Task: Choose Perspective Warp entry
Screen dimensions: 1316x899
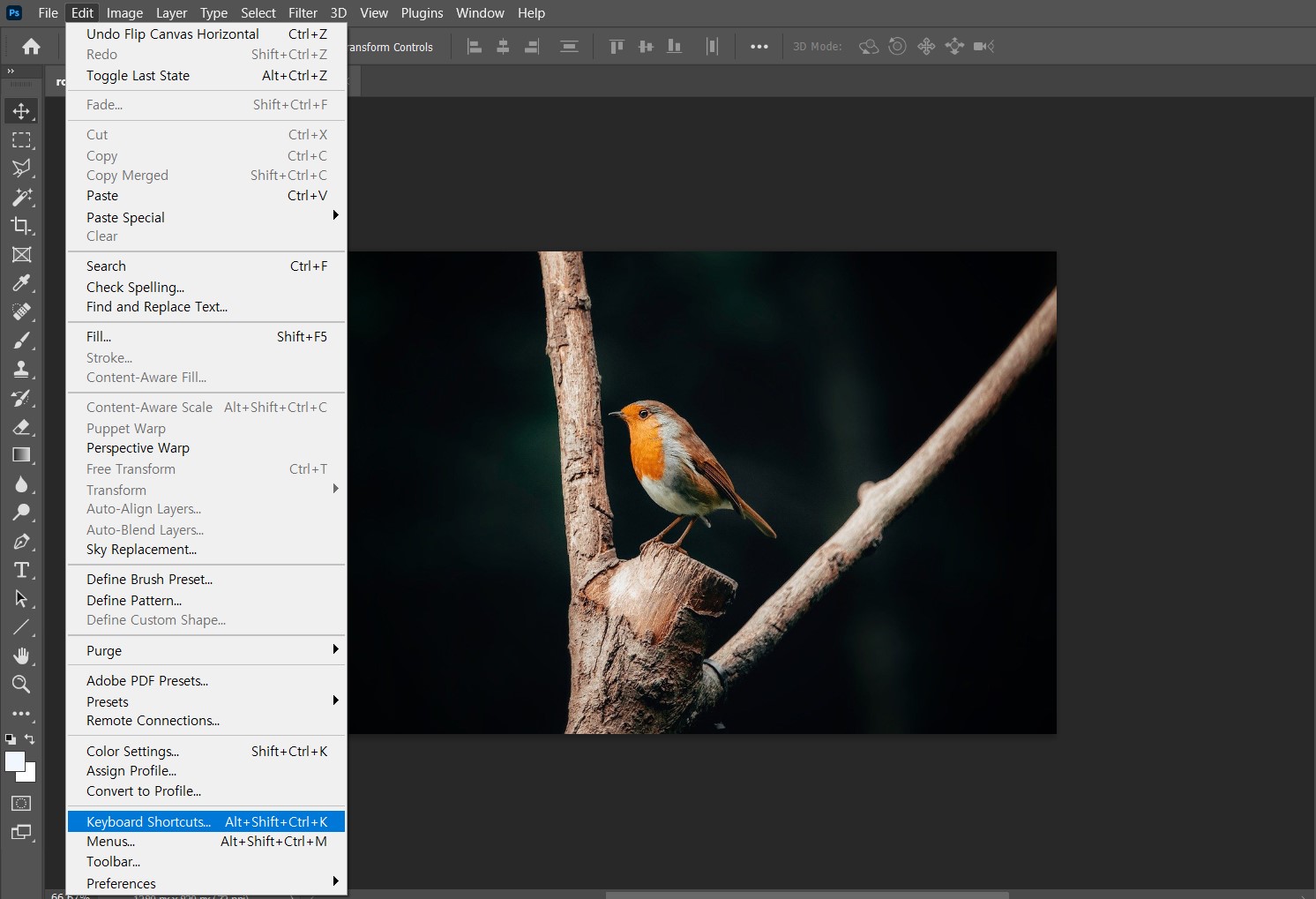Action: pos(206,447)
